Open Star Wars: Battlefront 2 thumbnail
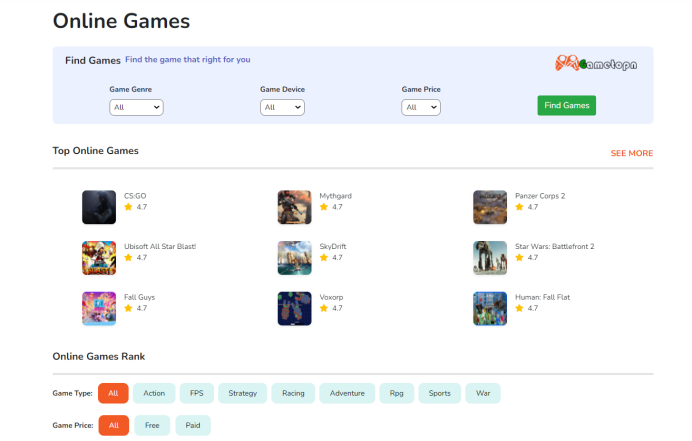 [x=490, y=258]
